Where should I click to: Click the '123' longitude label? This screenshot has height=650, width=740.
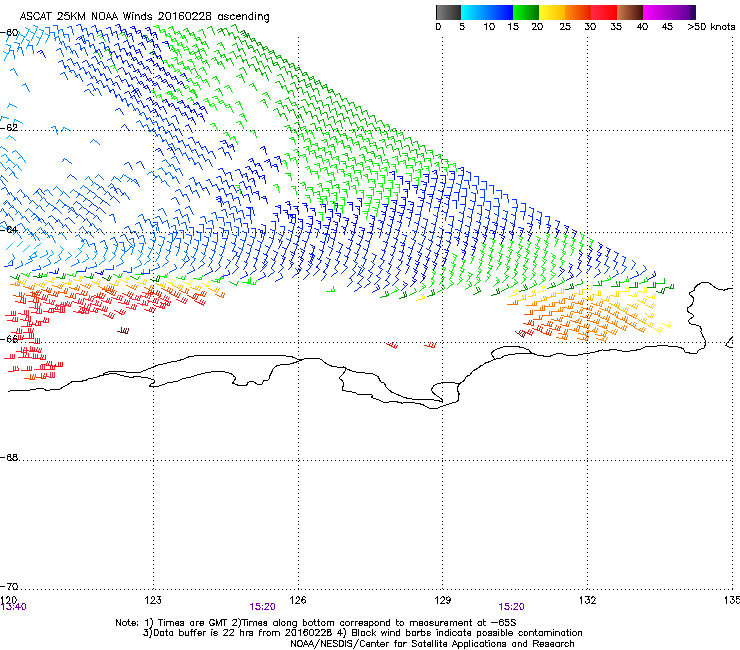pos(153,600)
